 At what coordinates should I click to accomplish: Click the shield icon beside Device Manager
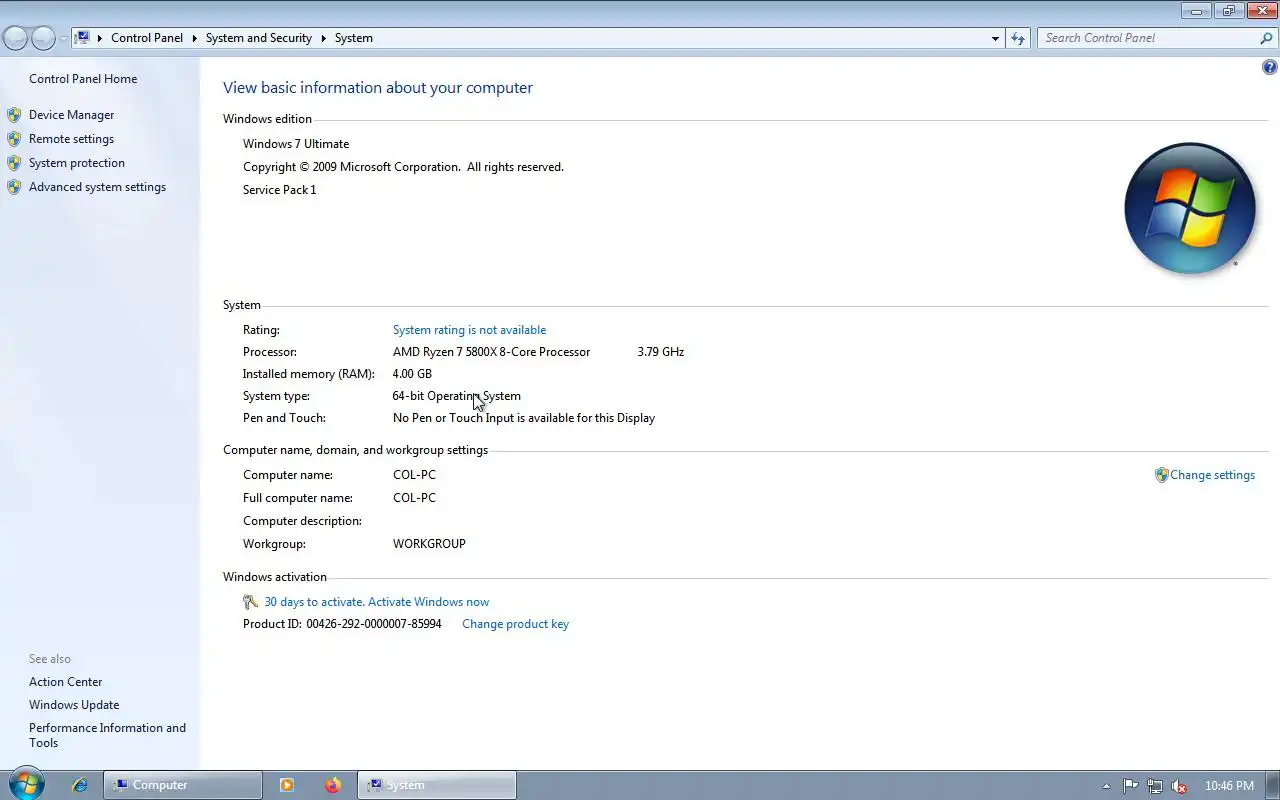click(x=14, y=115)
